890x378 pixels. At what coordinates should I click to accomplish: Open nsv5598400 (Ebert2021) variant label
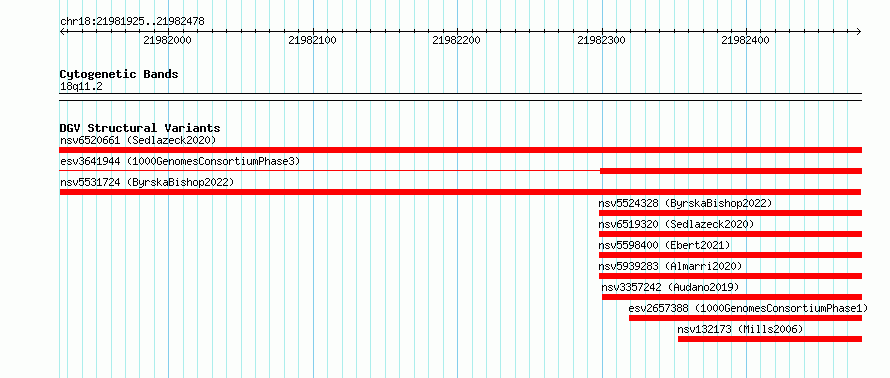click(x=664, y=245)
